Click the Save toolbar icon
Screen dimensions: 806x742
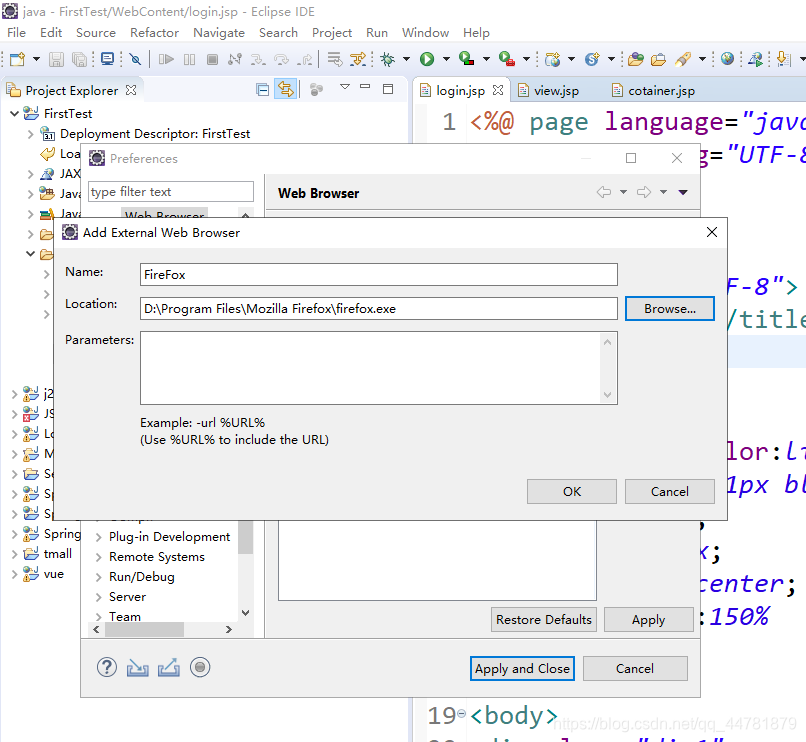point(56,59)
